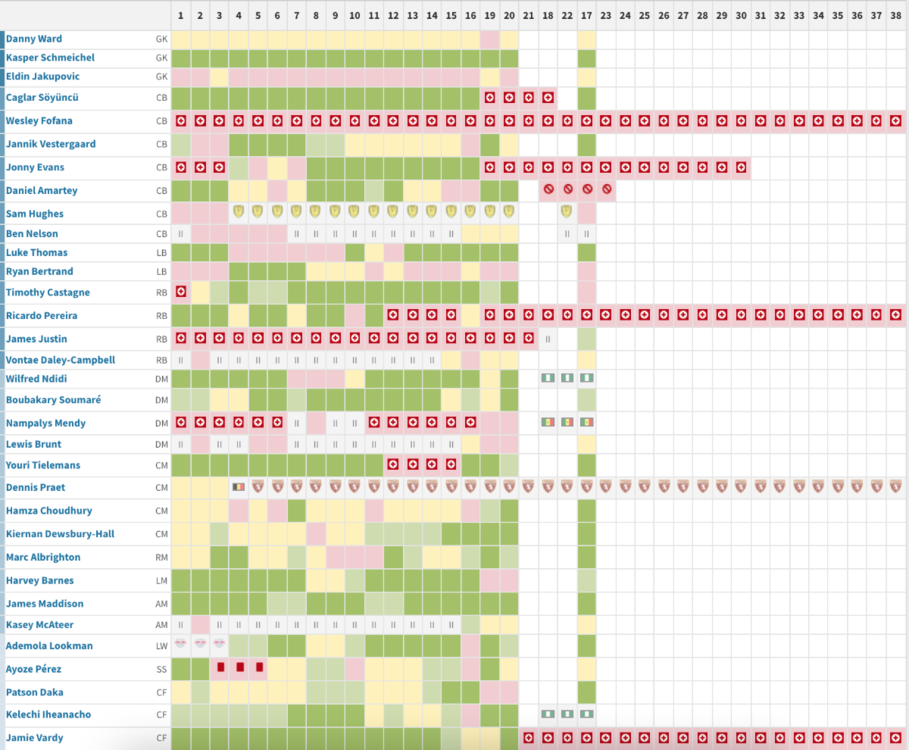The height and width of the screenshot is (750, 909).
Task: Click Caglar Söyüncü's injury icon under matchday 19
Action: [x=490, y=97]
